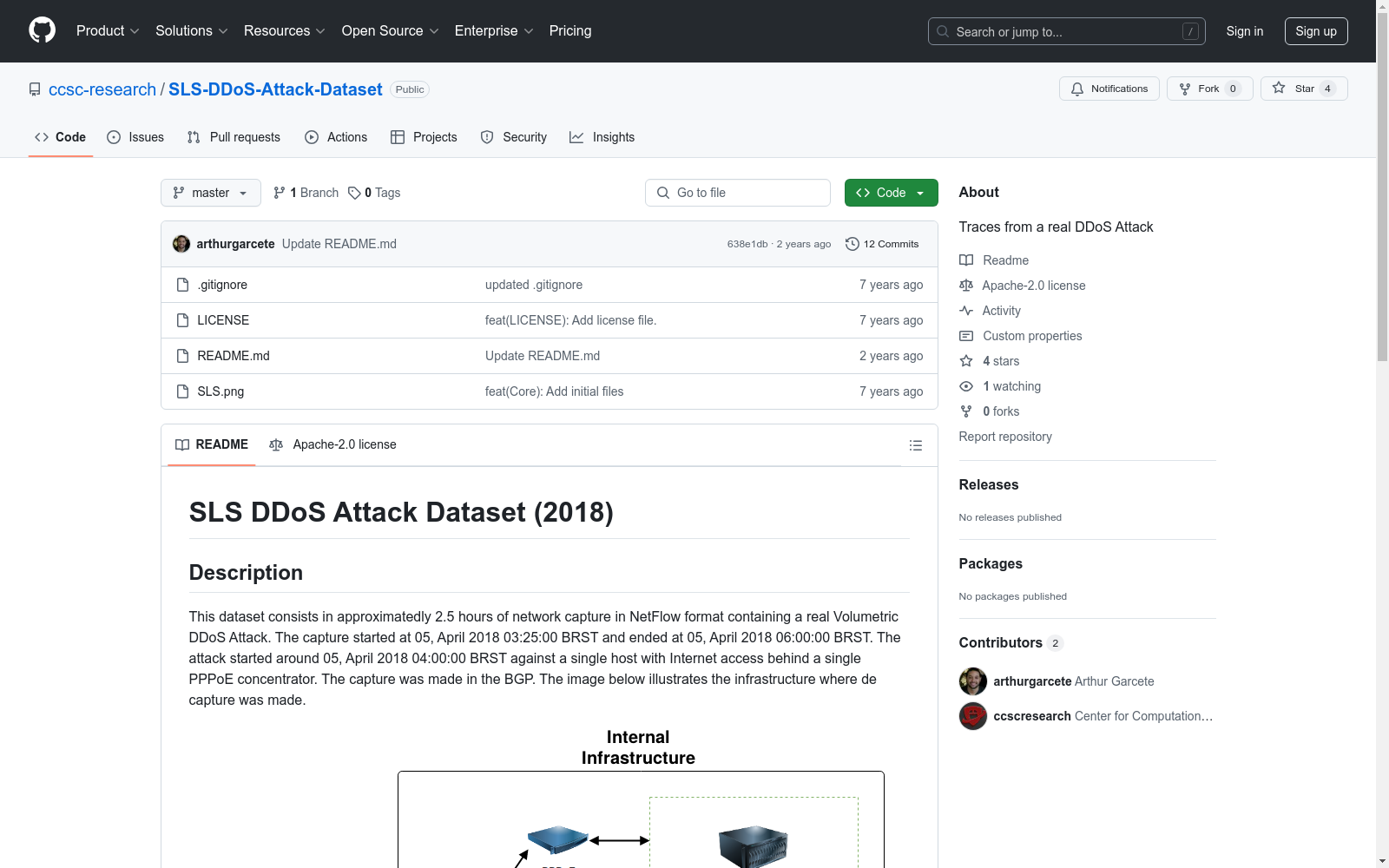The height and width of the screenshot is (868, 1389).
Task: Expand the Solutions menu
Action: click(x=192, y=31)
